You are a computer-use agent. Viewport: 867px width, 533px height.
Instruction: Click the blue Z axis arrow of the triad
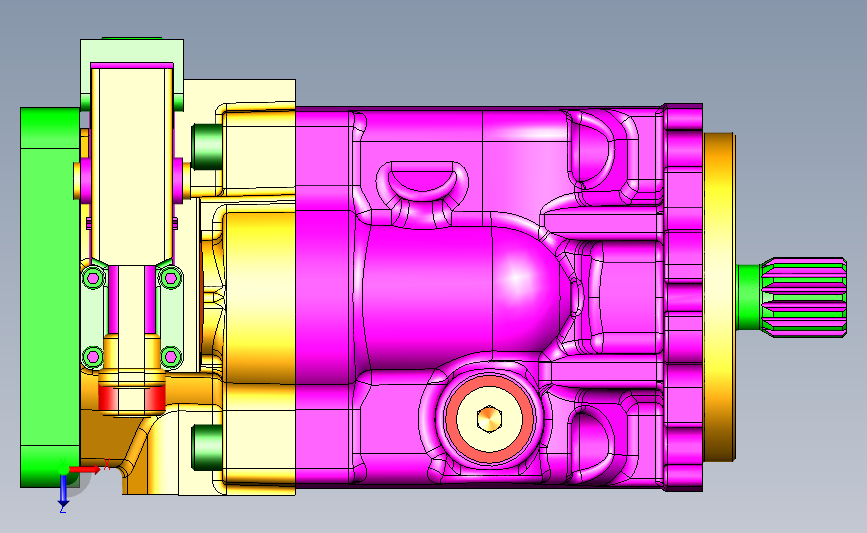(63, 491)
